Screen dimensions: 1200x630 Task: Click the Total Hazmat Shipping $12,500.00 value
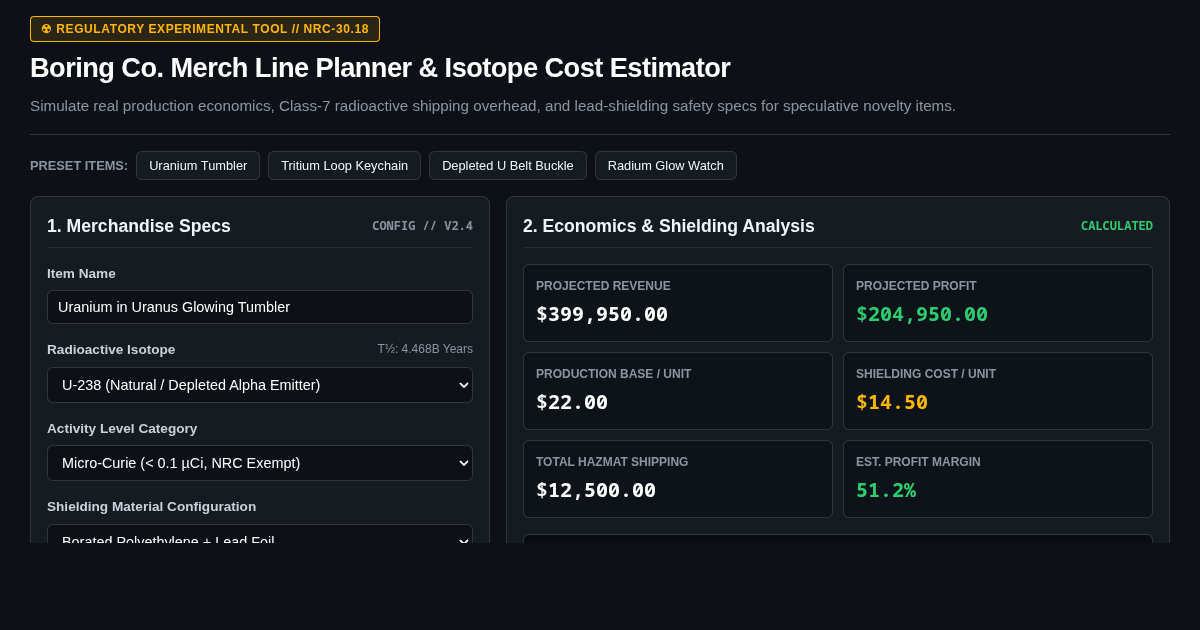(596, 490)
